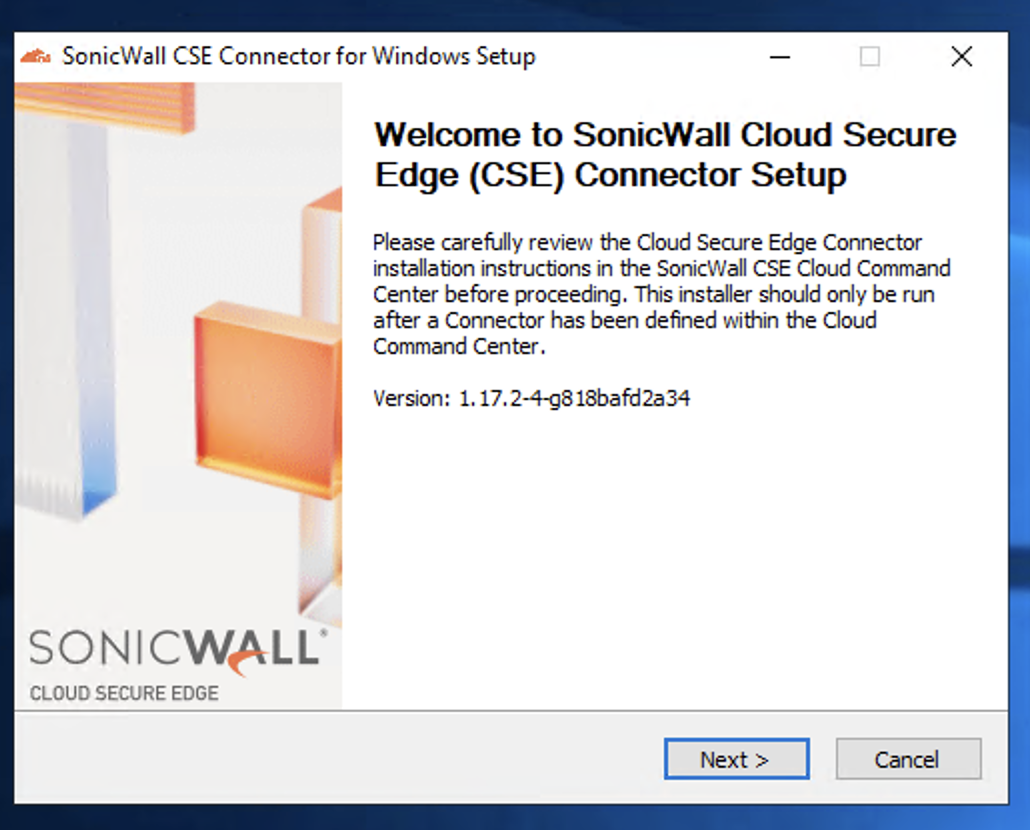Image resolution: width=1030 pixels, height=830 pixels.
Task: Click the greyed-out maximize button
Action: 870,57
